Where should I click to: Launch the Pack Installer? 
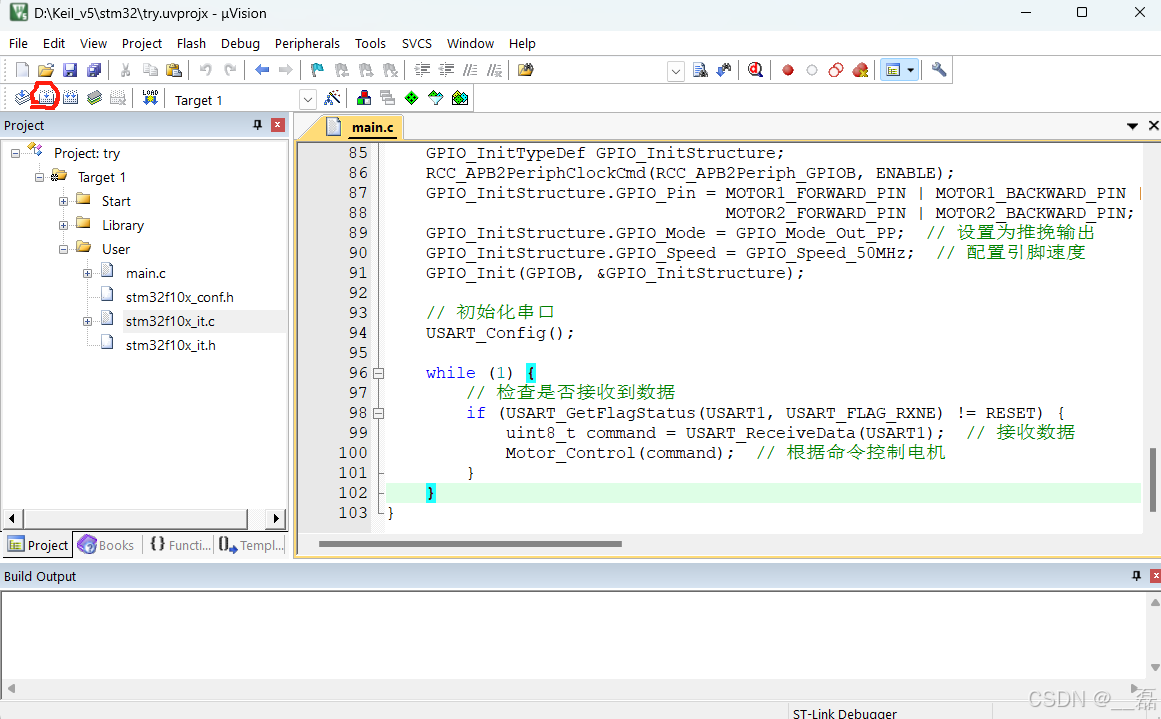click(x=460, y=98)
